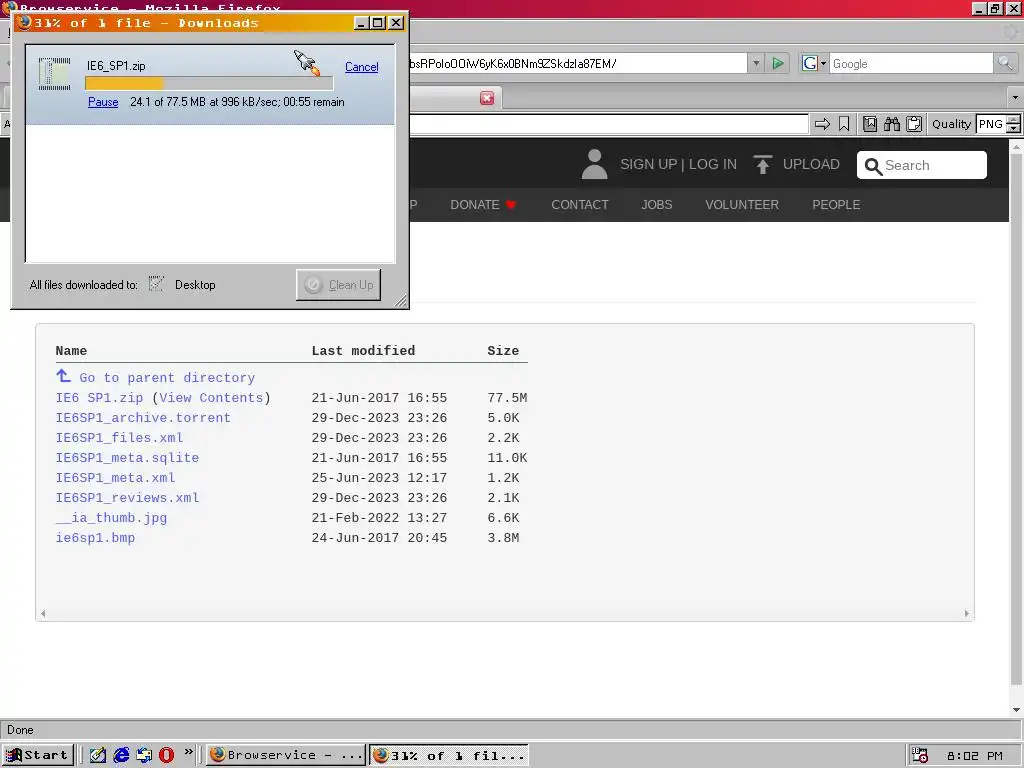Cancel the IE6_SP1.zip download

point(362,67)
